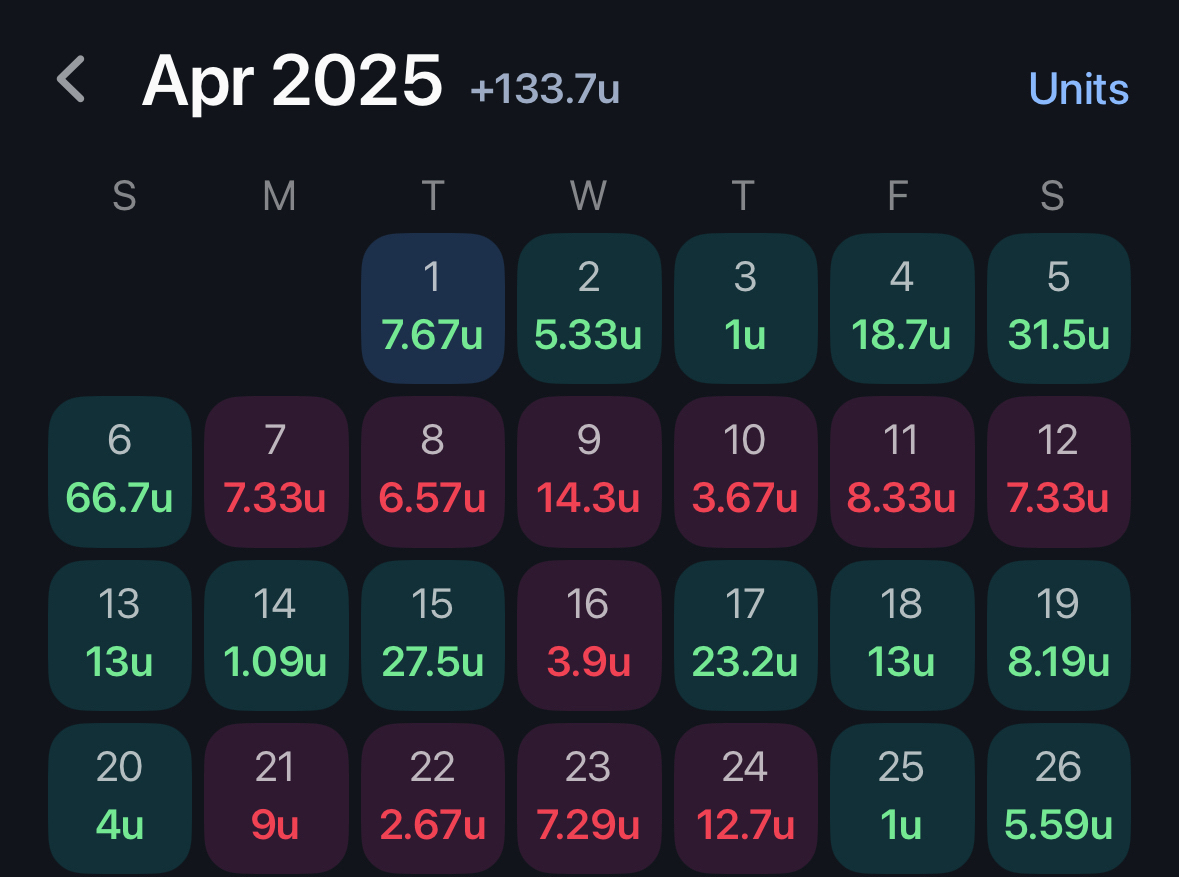Select April 5 with 31.5u gain
The image size is (1179, 877).
point(1058,308)
